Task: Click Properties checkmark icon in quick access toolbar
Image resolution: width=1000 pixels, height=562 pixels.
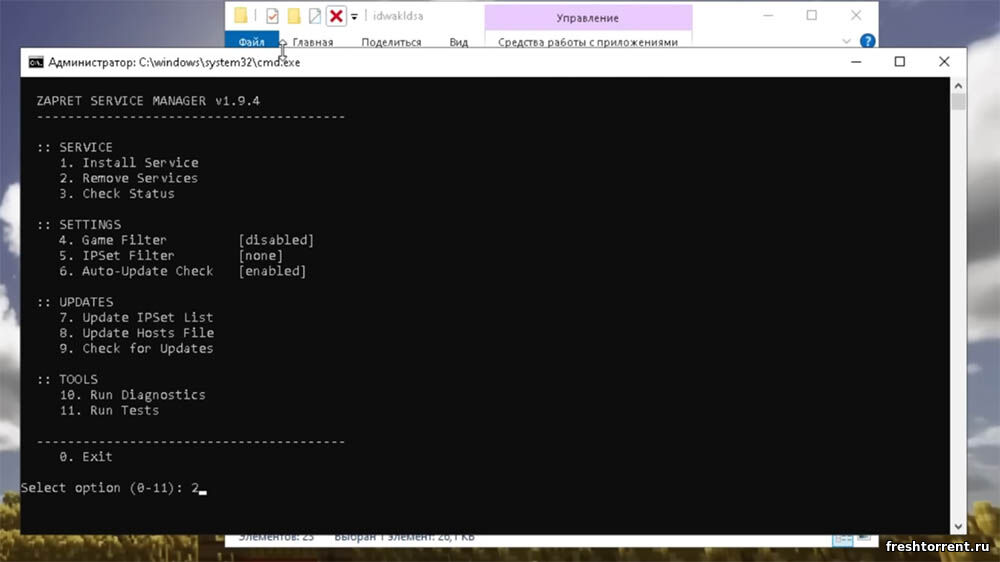Action: pos(271,16)
